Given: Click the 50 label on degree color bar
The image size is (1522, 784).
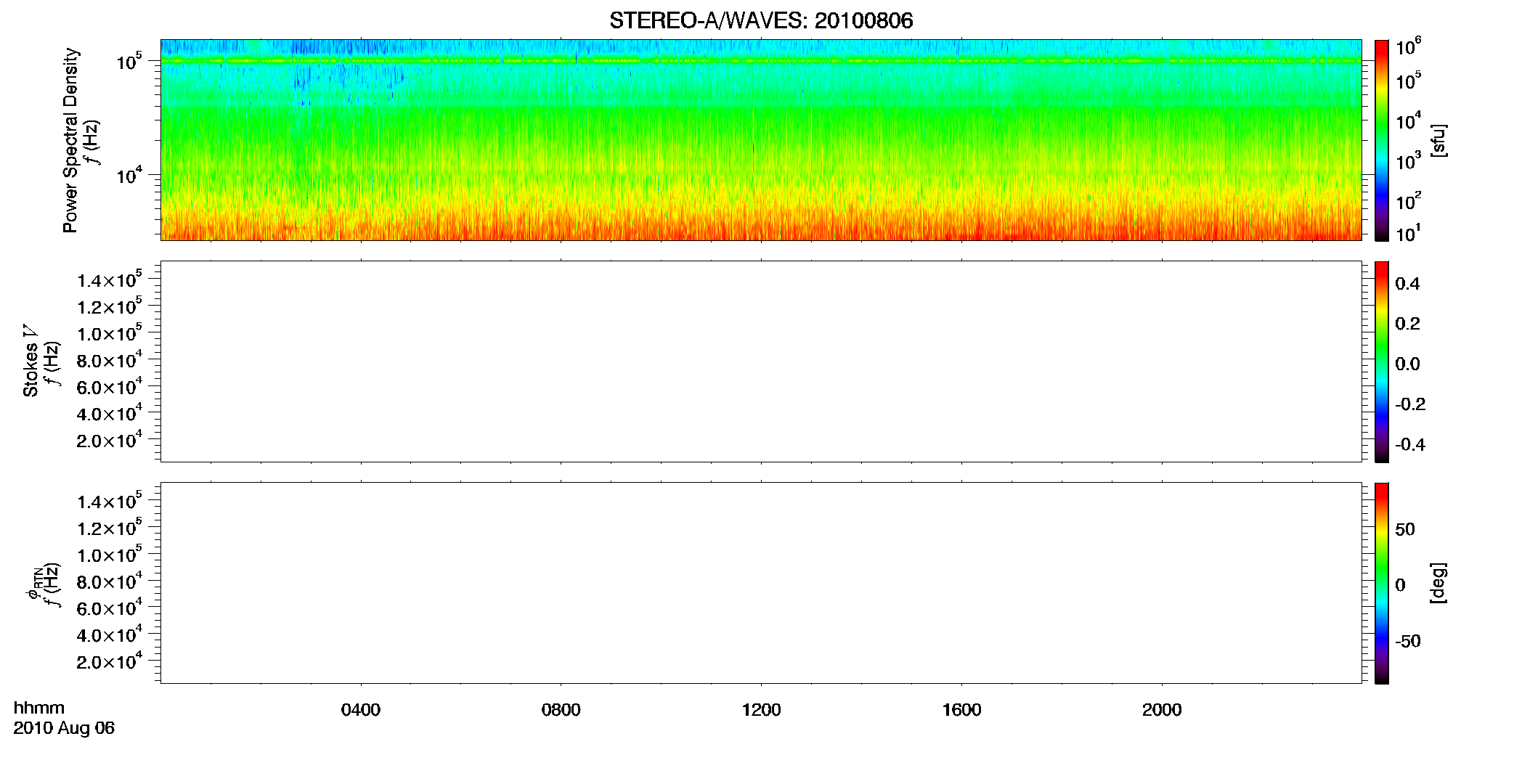Looking at the screenshot, I should (x=1405, y=529).
